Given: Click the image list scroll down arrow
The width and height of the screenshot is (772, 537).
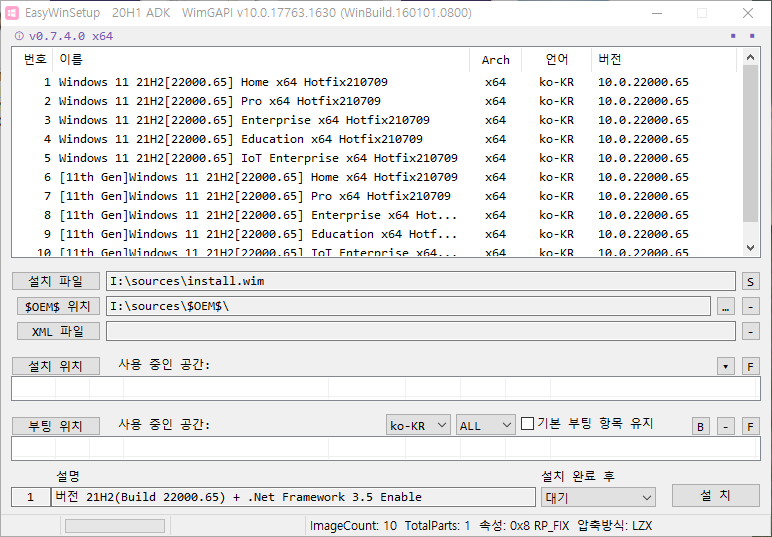Looking at the screenshot, I should pos(750,248).
